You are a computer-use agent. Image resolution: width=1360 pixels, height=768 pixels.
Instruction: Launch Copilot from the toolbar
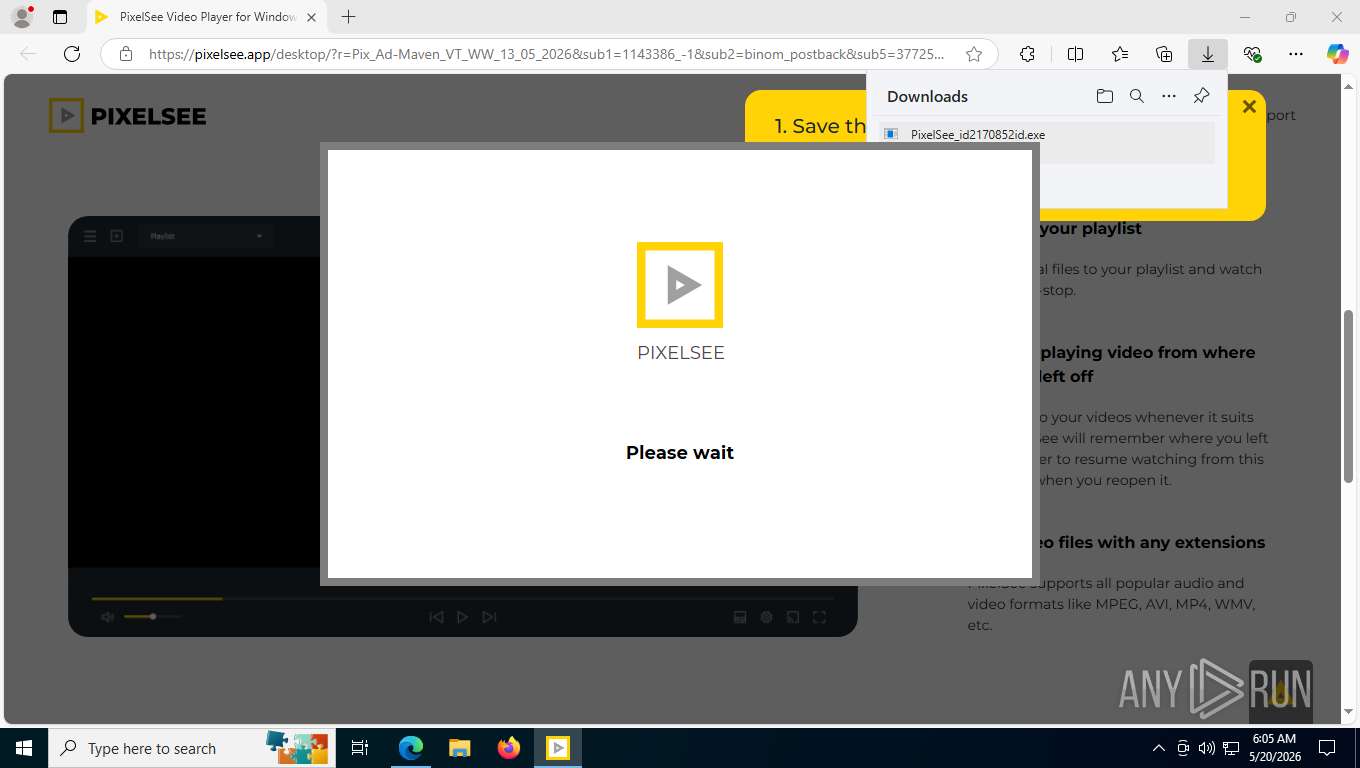pyautogui.click(x=1338, y=54)
